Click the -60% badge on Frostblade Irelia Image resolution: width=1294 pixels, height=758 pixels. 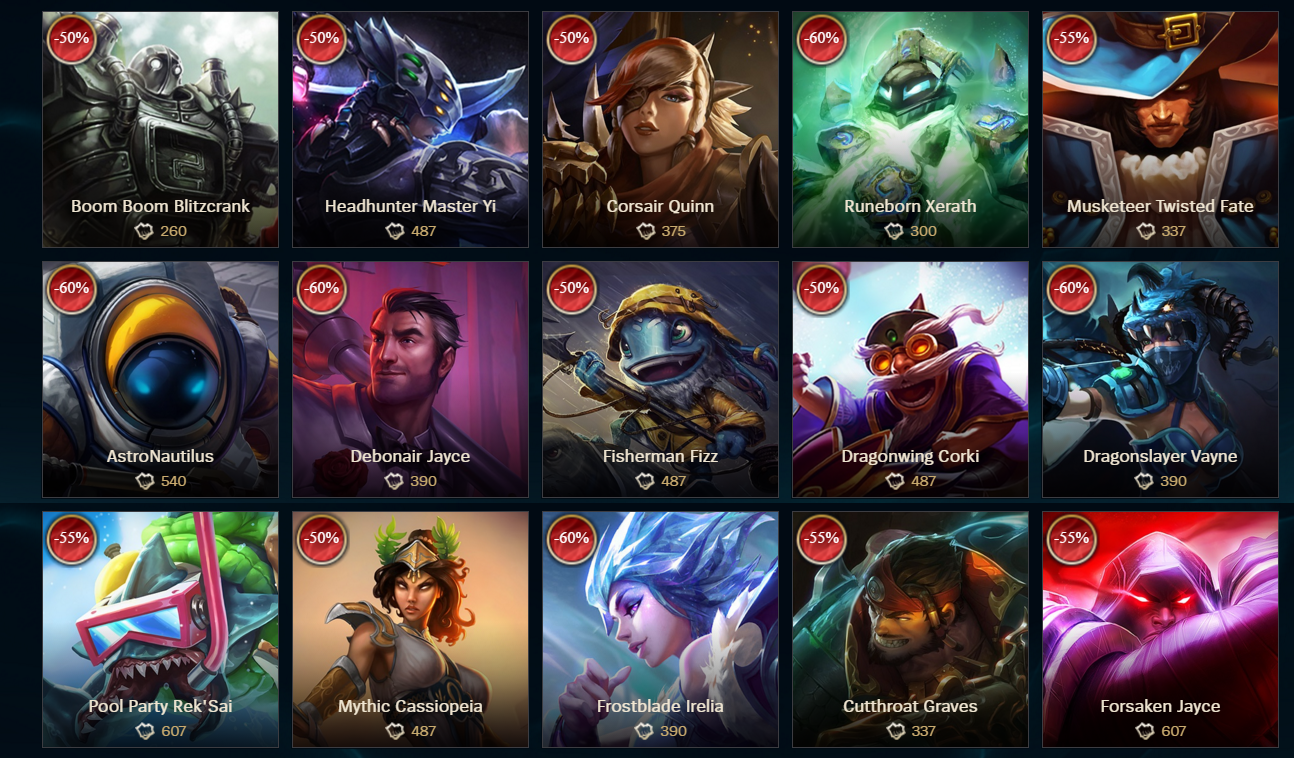572,539
